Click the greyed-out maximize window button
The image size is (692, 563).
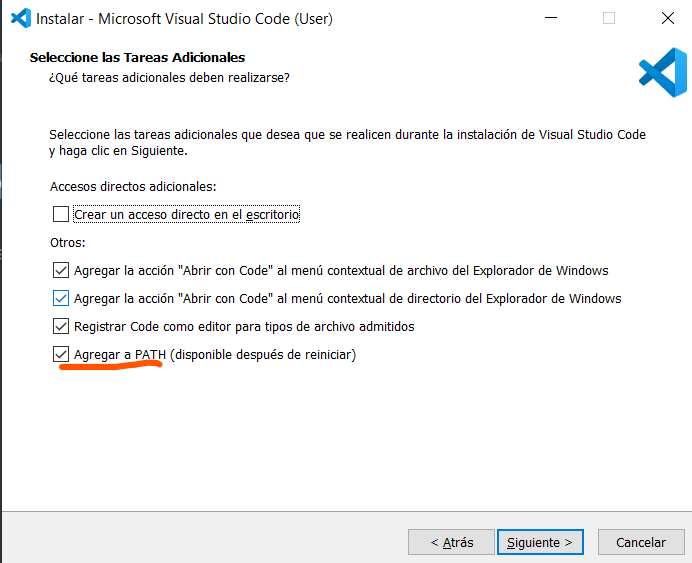pos(609,18)
